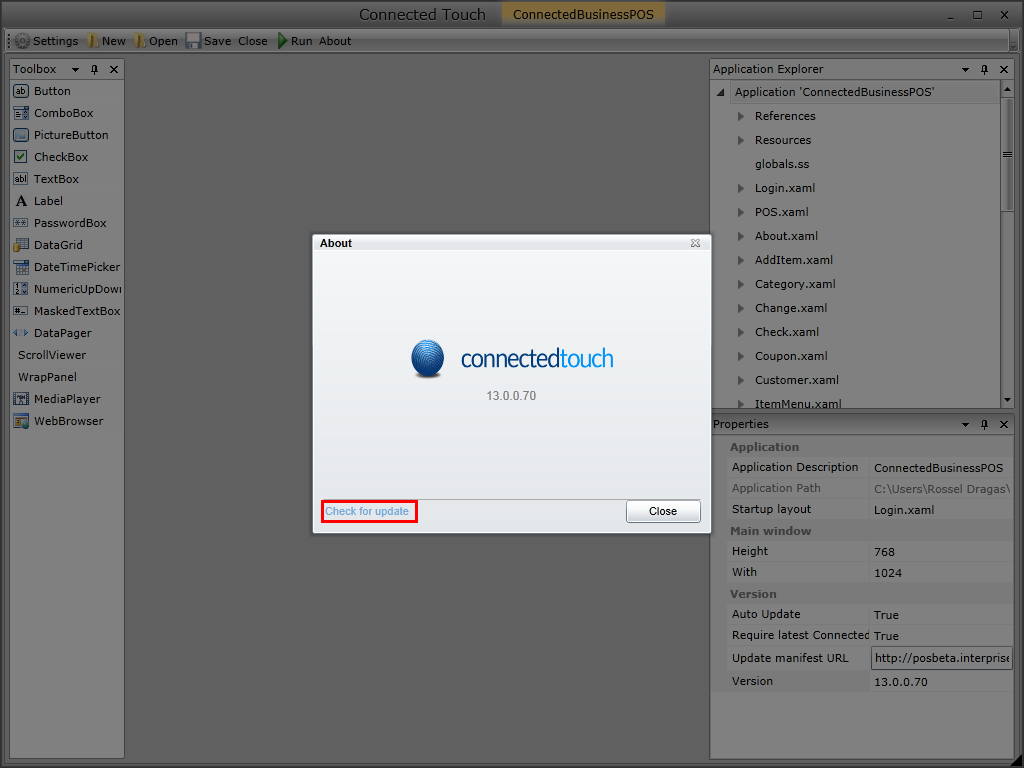Close the About dialog with X icon

tap(696, 243)
